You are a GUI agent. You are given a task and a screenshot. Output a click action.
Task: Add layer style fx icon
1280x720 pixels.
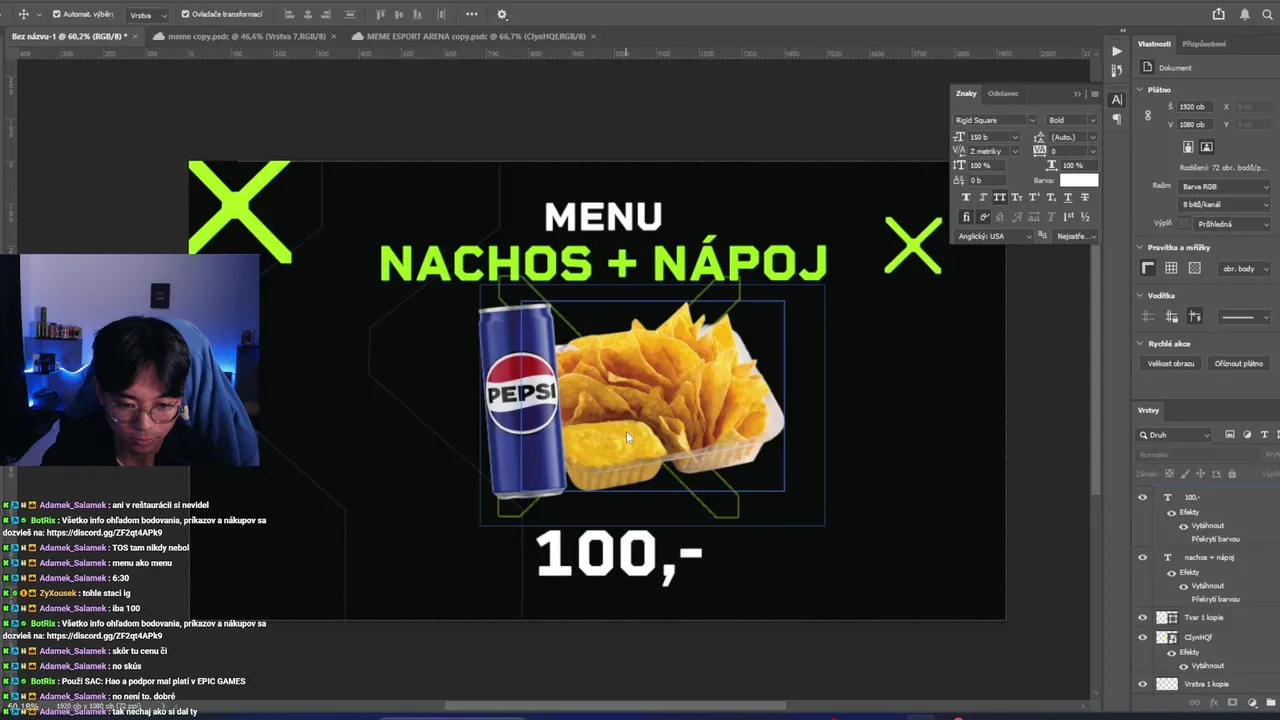click(x=1212, y=703)
